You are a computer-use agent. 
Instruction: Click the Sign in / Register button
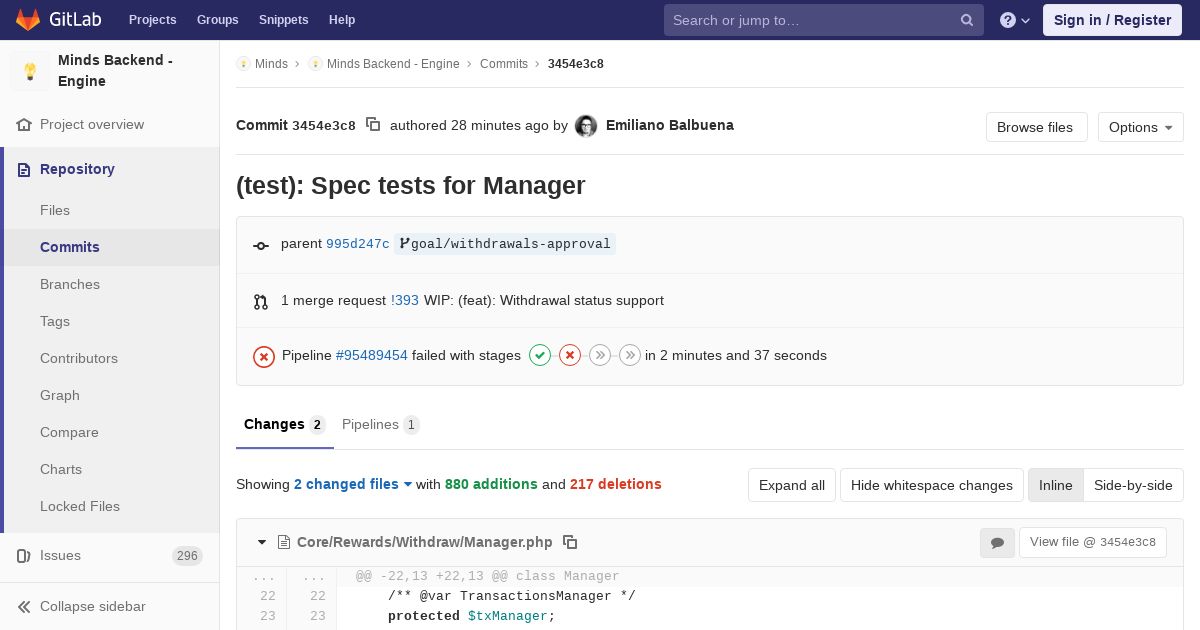1112,20
